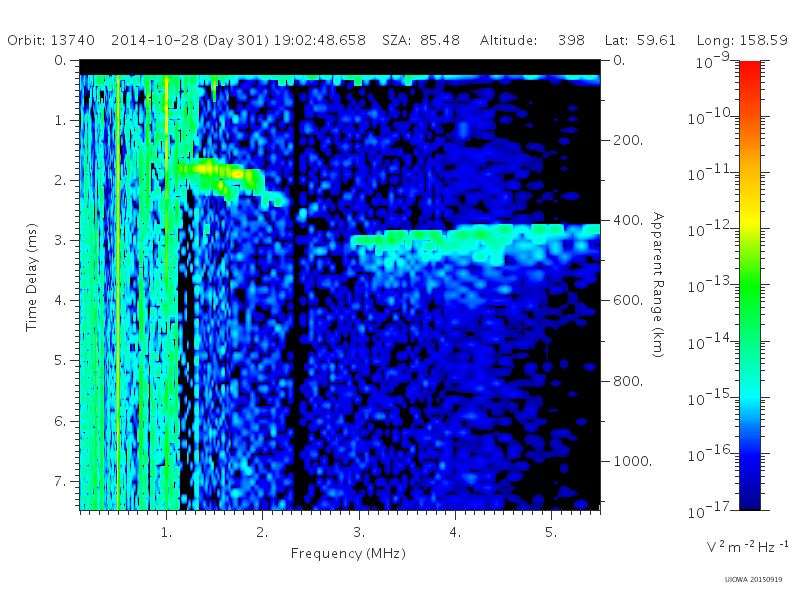
Task: Click the 'Lat: 59.61' value
Action: tap(640, 40)
